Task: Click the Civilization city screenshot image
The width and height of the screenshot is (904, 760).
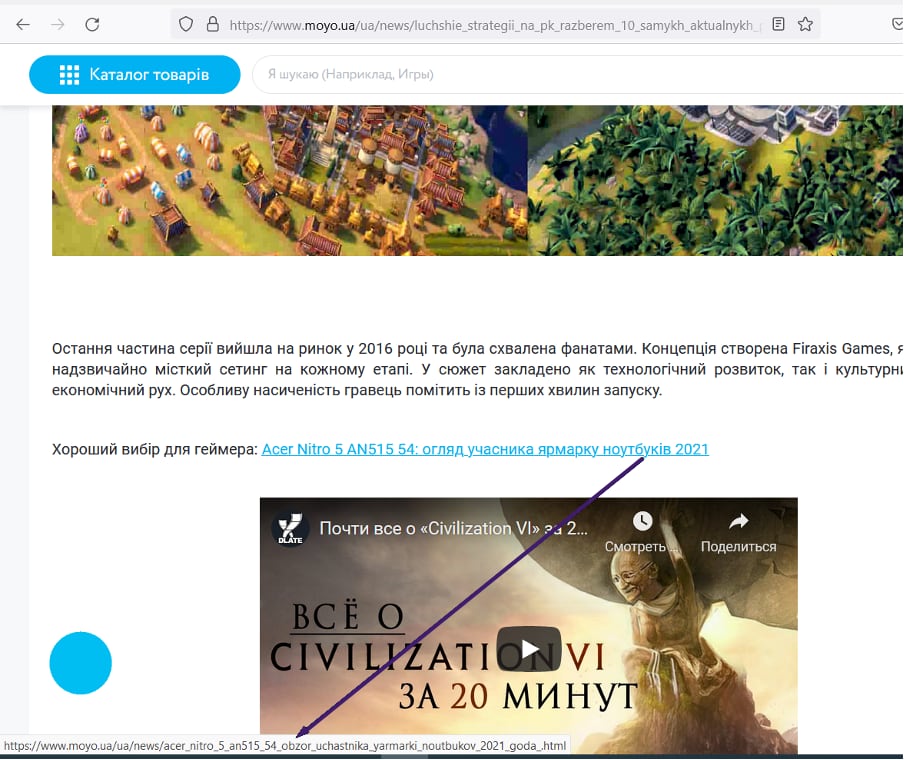Action: pos(477,180)
